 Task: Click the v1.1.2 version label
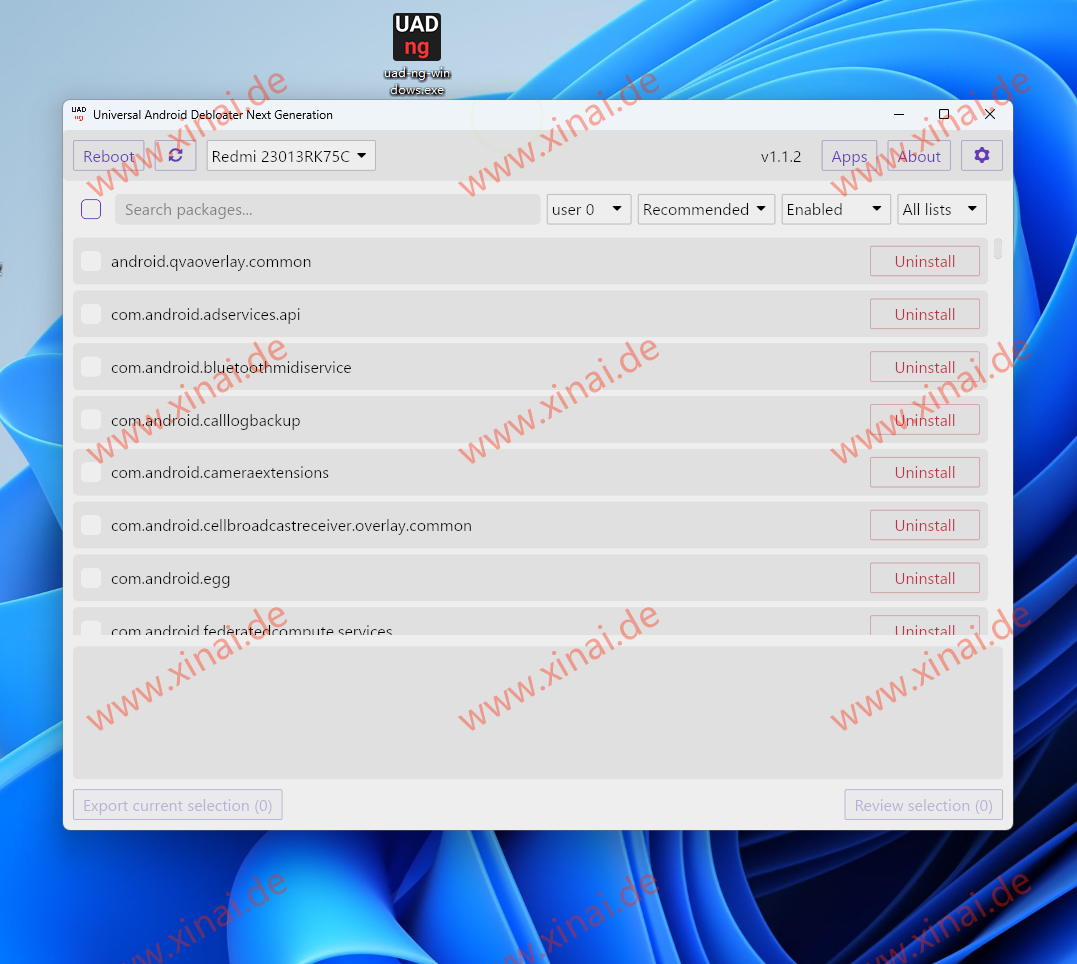tap(780, 157)
